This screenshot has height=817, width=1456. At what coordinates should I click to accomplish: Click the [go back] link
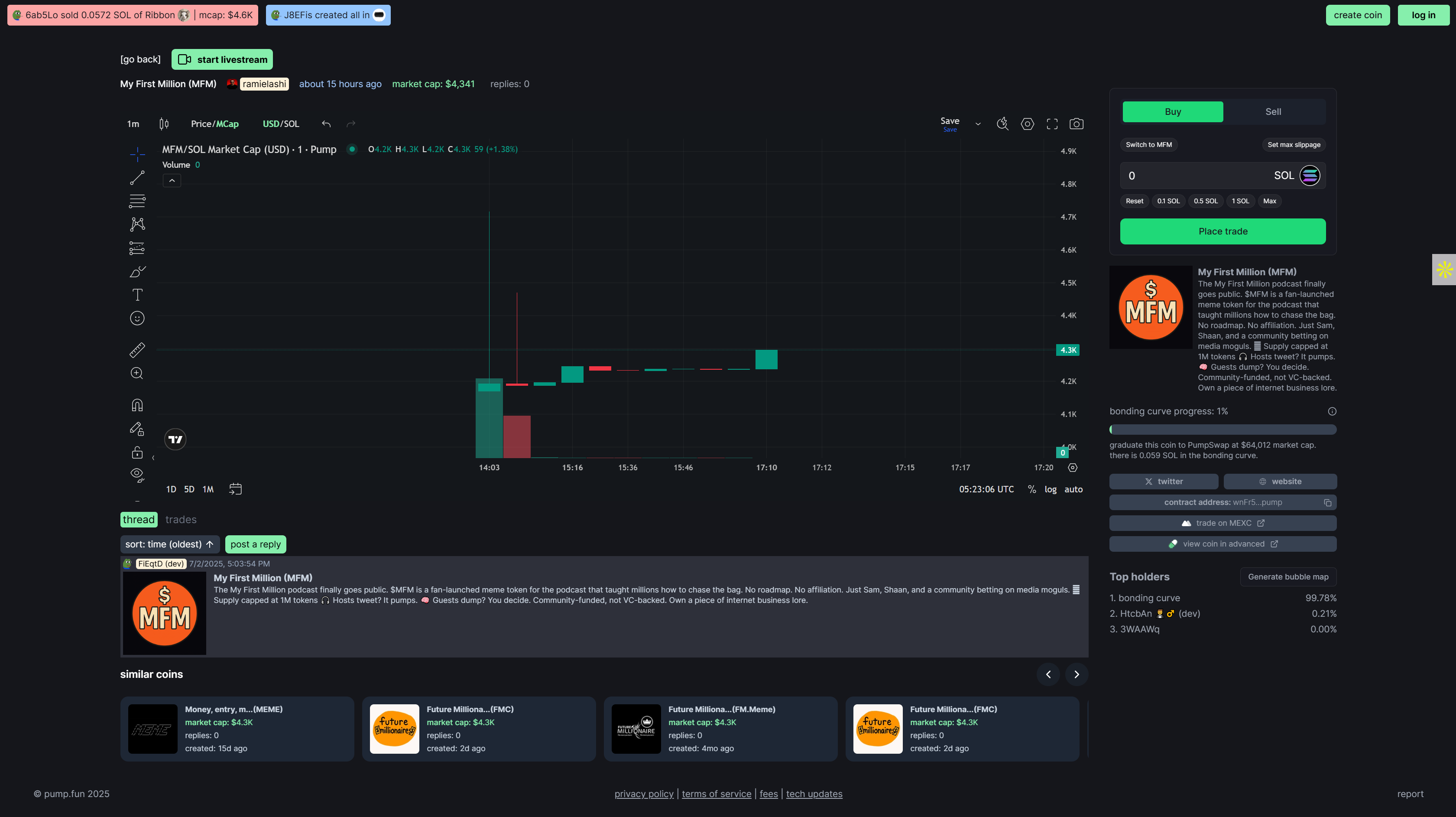click(x=140, y=59)
